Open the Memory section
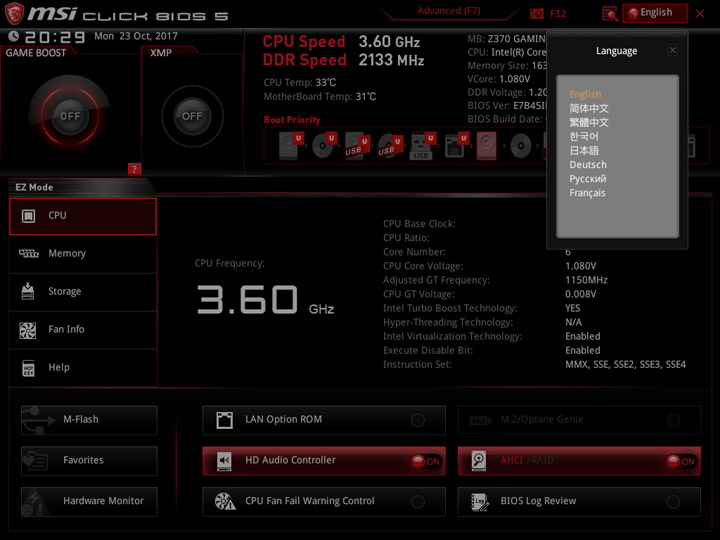The height and width of the screenshot is (540, 720). click(x=83, y=254)
